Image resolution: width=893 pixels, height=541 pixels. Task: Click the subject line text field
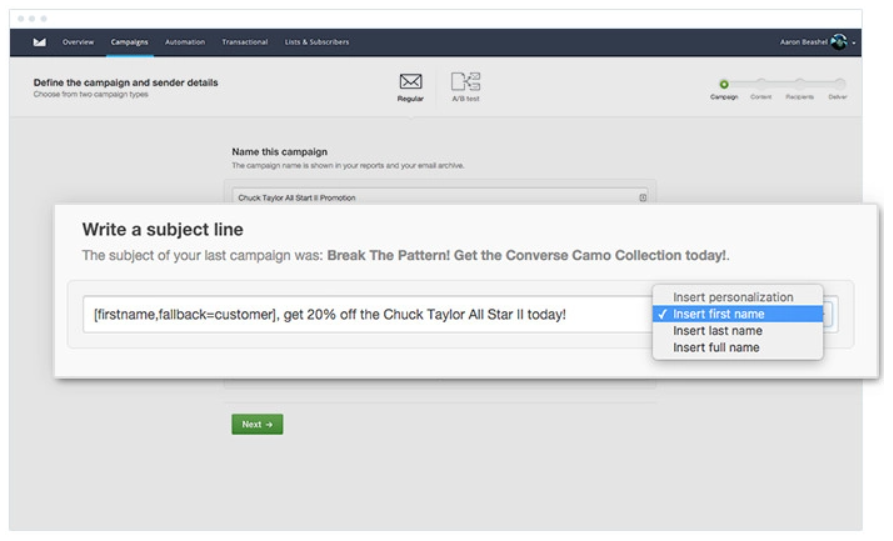point(368,314)
